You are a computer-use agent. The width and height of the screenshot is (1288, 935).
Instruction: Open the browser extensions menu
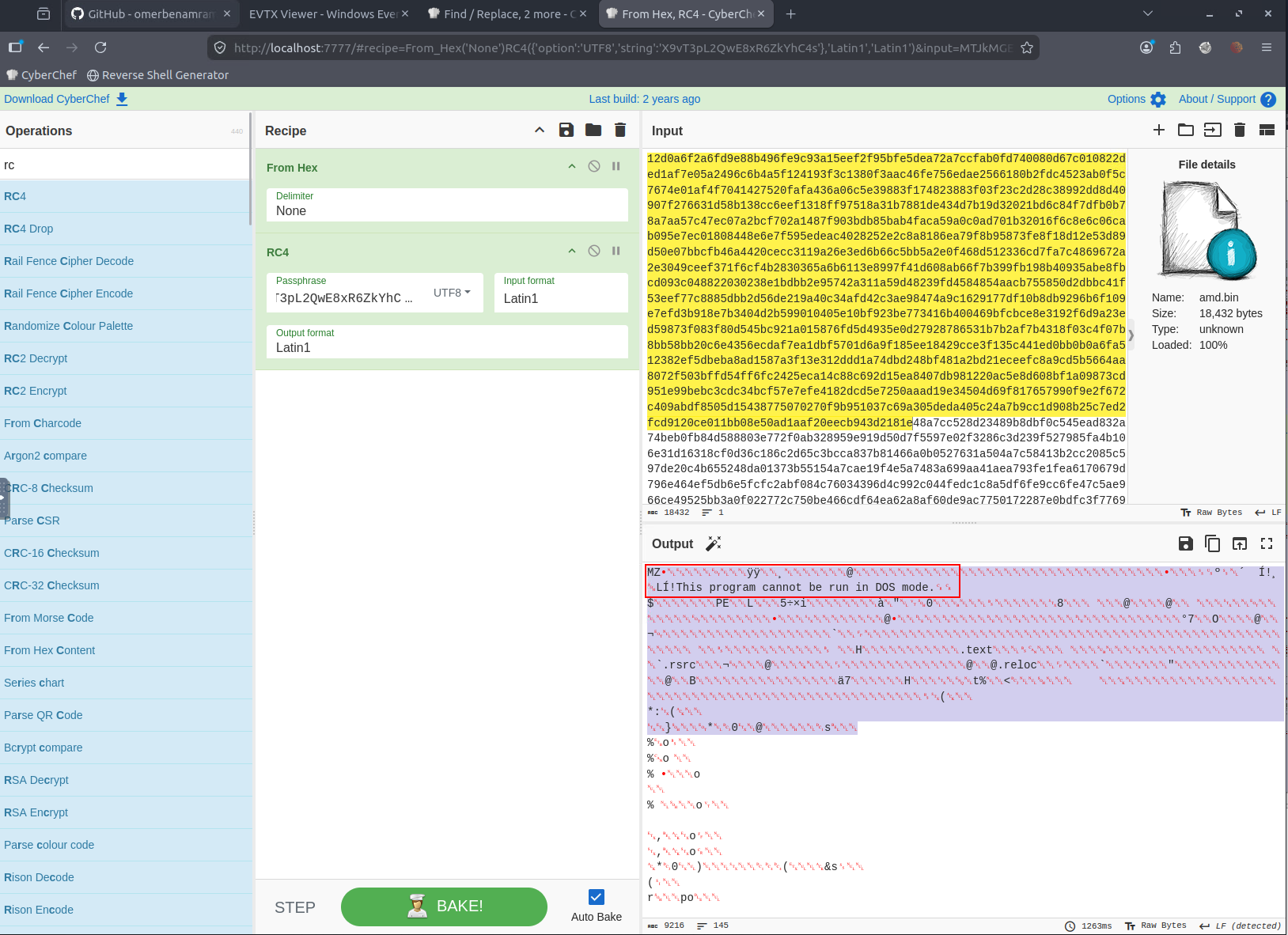(1175, 47)
